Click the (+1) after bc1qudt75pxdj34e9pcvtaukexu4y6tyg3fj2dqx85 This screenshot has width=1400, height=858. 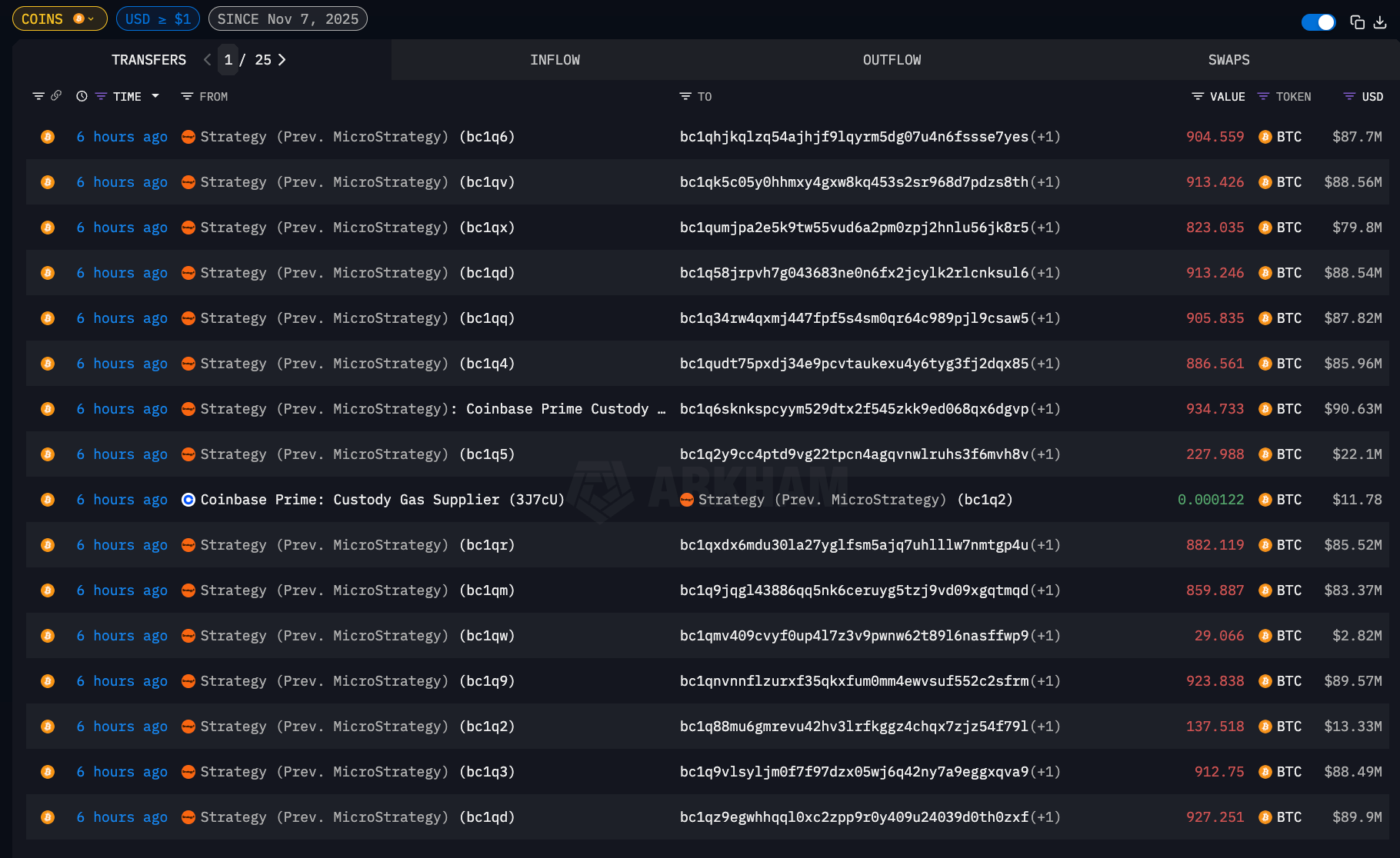coord(1045,364)
